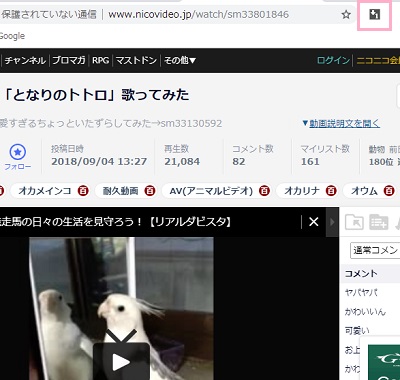Viewport: 400px width, 380px height.
Task: Click the mylist count 161
Action: tap(310, 162)
